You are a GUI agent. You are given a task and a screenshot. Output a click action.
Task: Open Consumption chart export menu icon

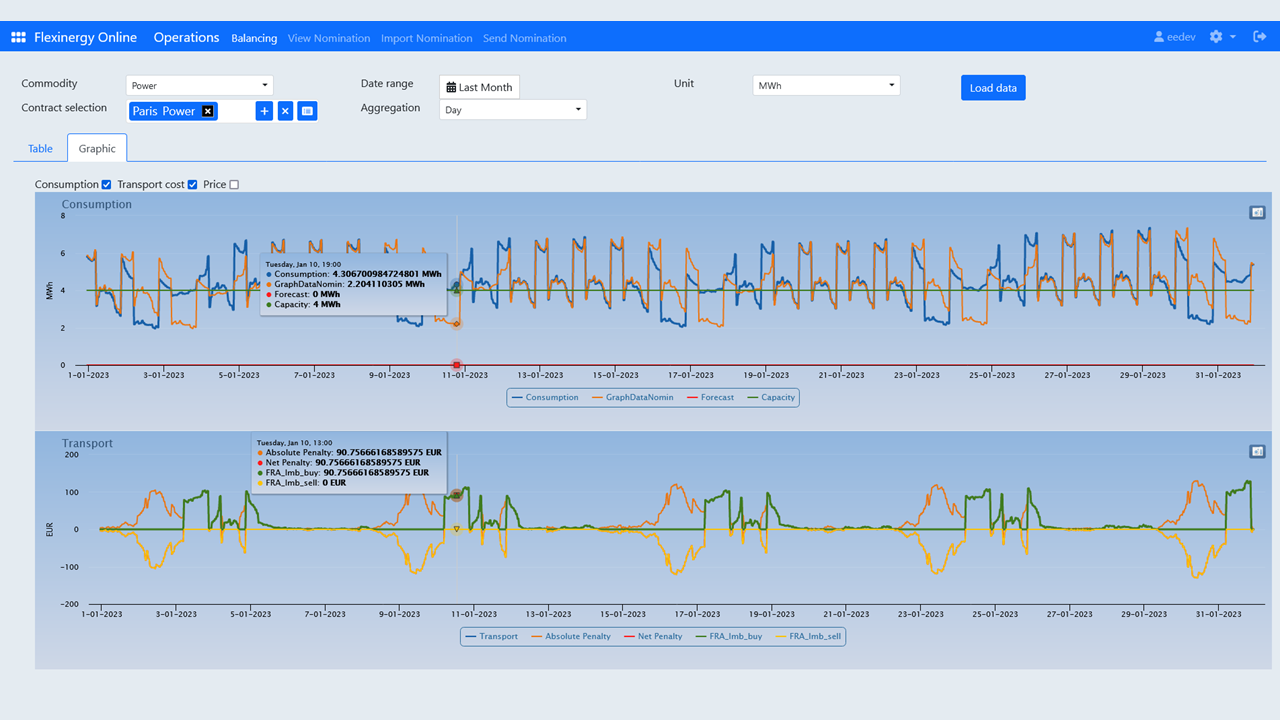point(1257,212)
